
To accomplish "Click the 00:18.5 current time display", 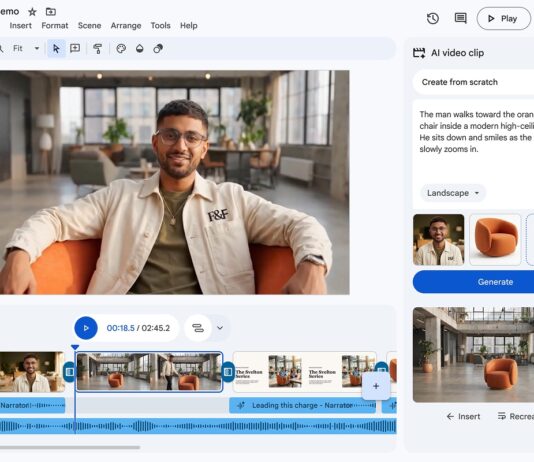I will click(x=121, y=328).
